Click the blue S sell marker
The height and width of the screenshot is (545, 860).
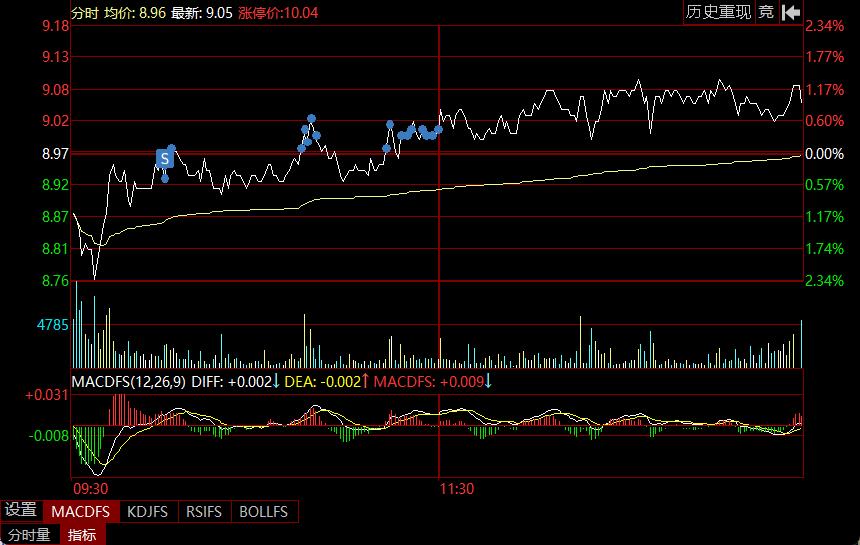[165, 158]
